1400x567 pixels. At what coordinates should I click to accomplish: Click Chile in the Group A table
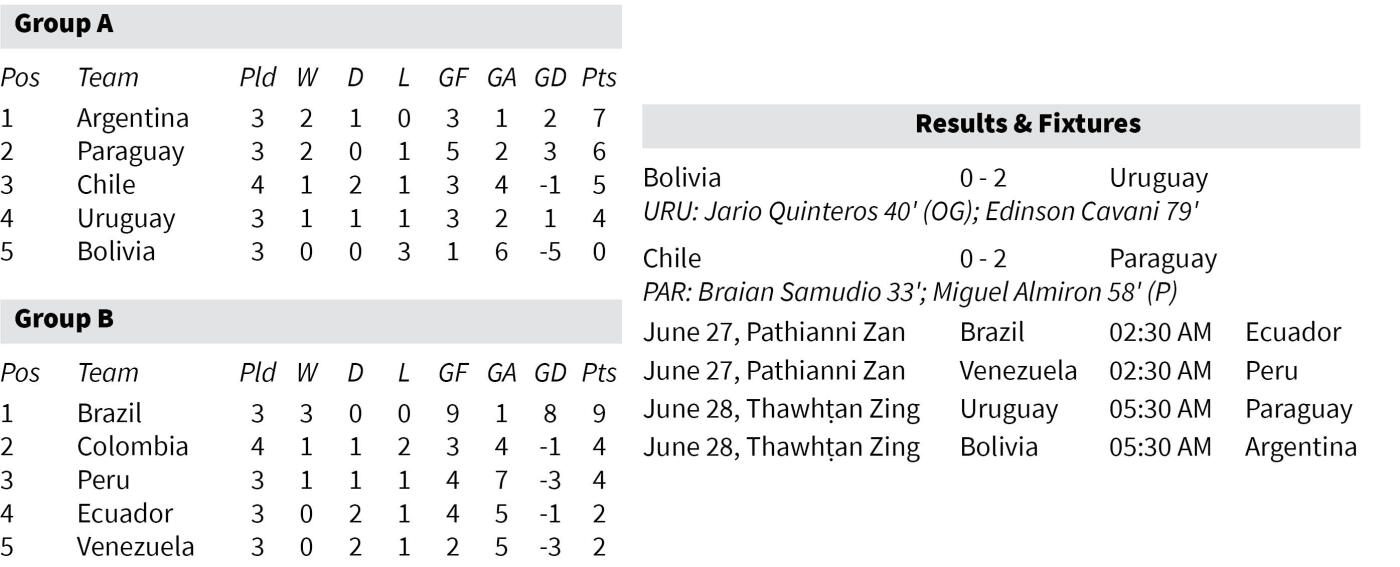(106, 185)
